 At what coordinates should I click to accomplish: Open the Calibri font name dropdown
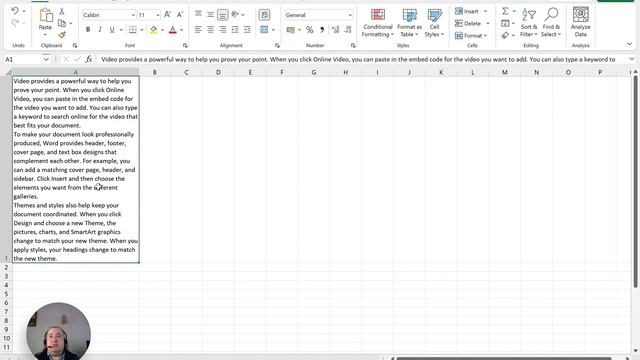pyautogui.click(x=133, y=15)
